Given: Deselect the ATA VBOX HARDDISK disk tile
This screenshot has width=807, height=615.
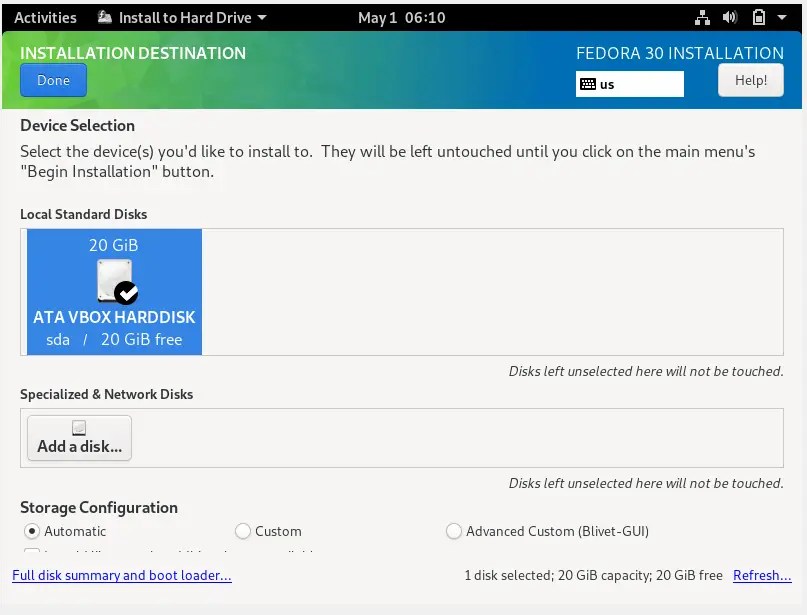Looking at the screenshot, I should tap(112, 292).
